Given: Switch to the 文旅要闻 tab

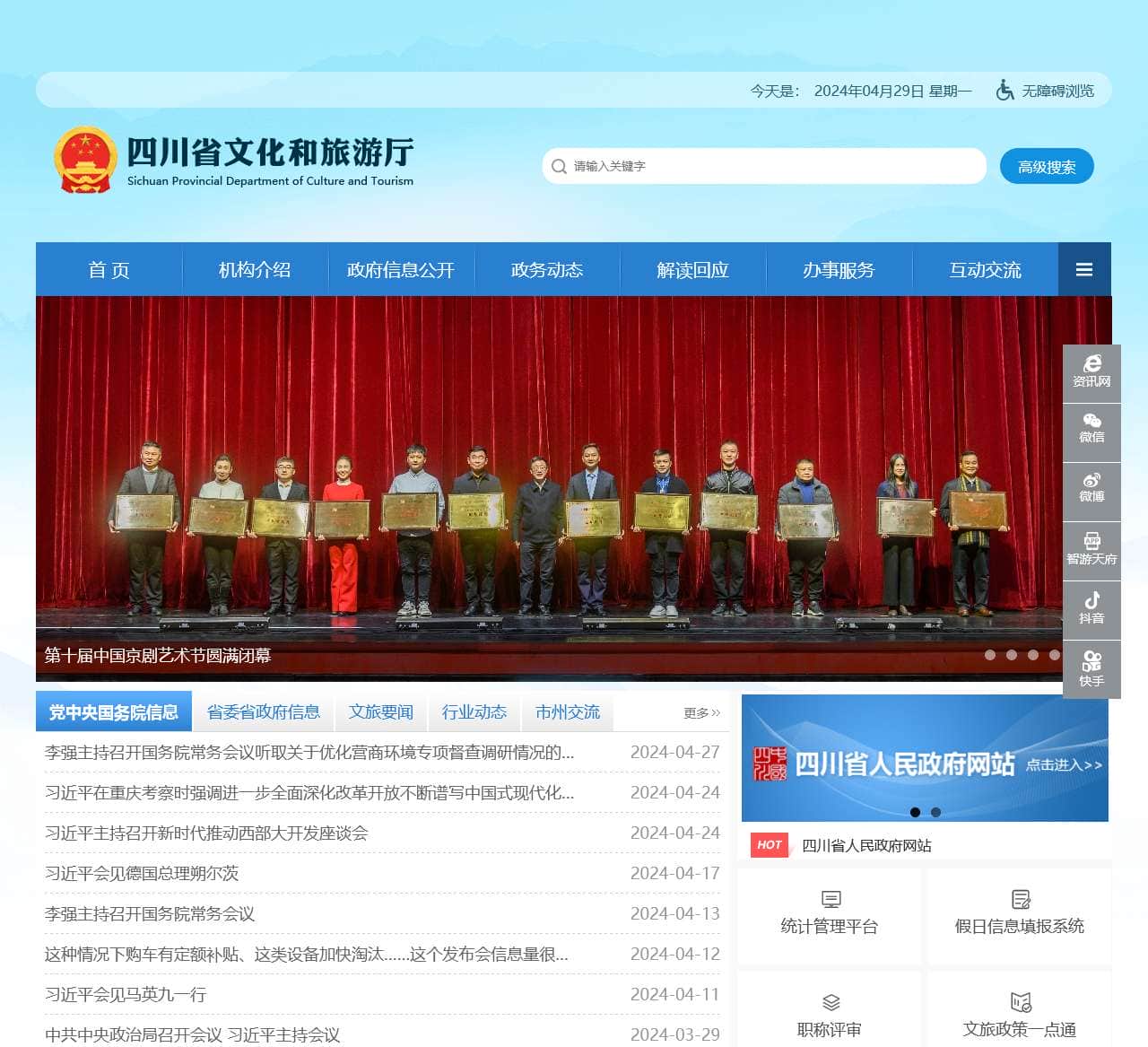Looking at the screenshot, I should 381,712.
